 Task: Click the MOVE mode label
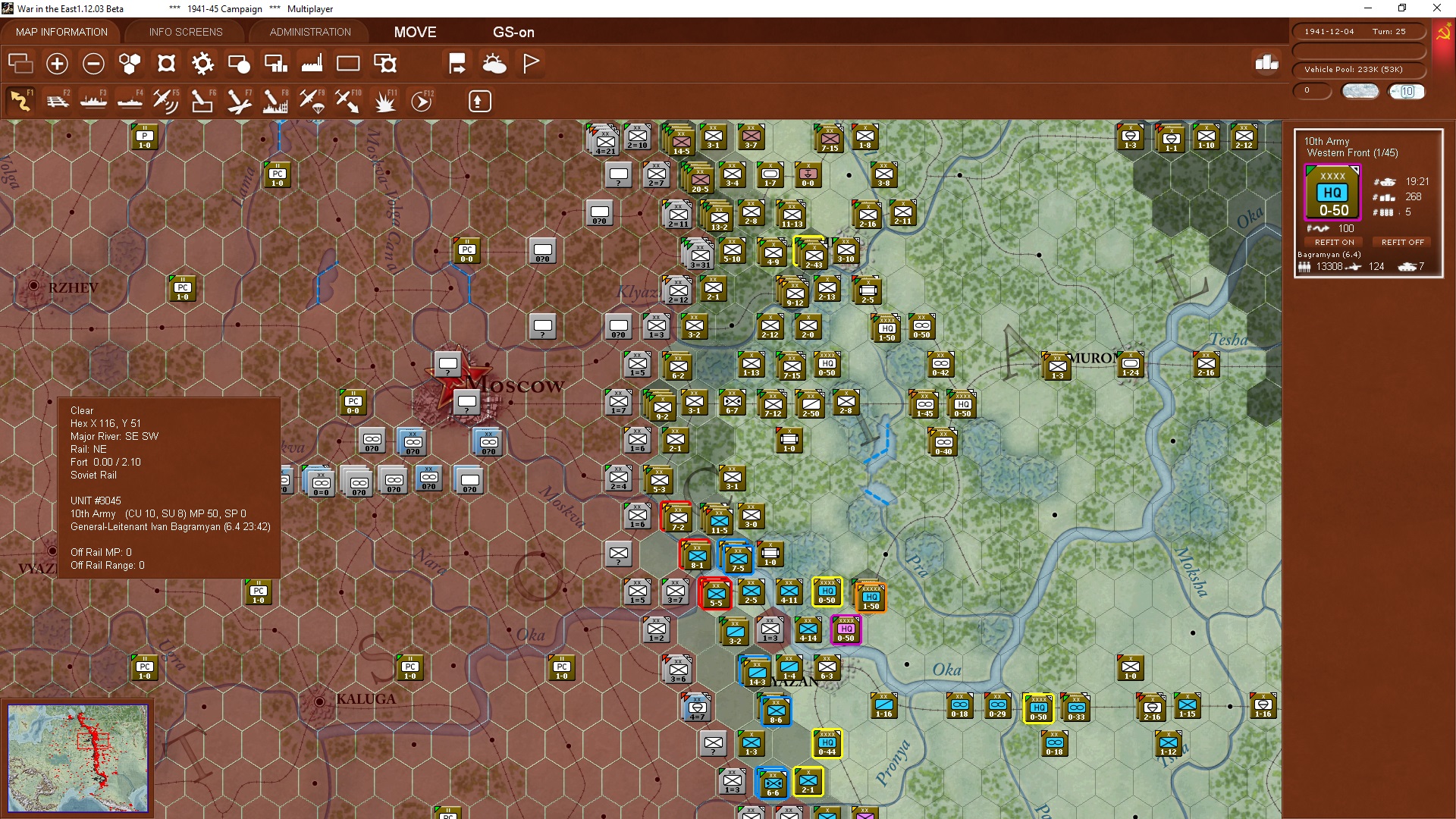[x=415, y=32]
